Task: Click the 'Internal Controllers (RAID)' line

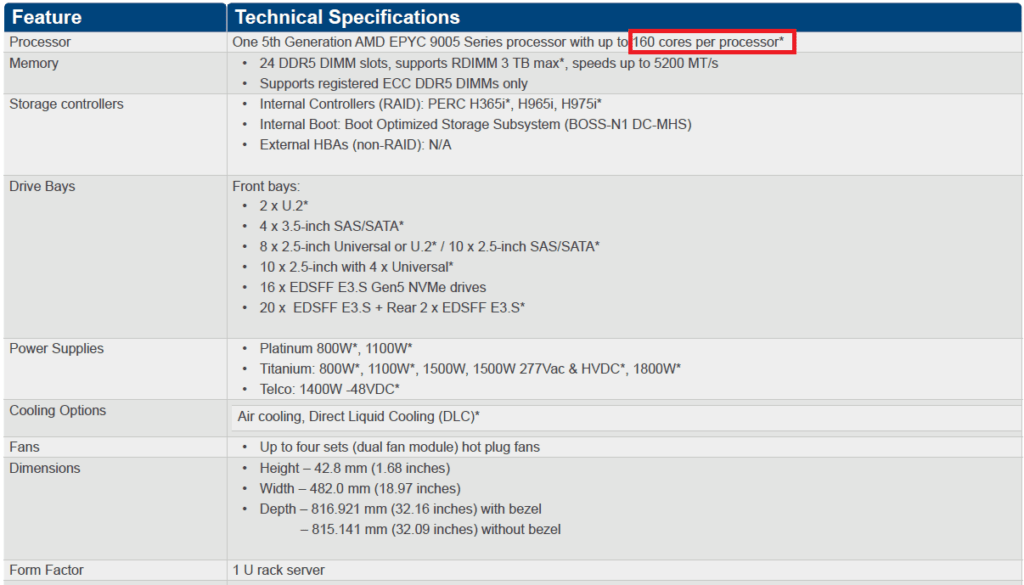Action: click(x=430, y=104)
